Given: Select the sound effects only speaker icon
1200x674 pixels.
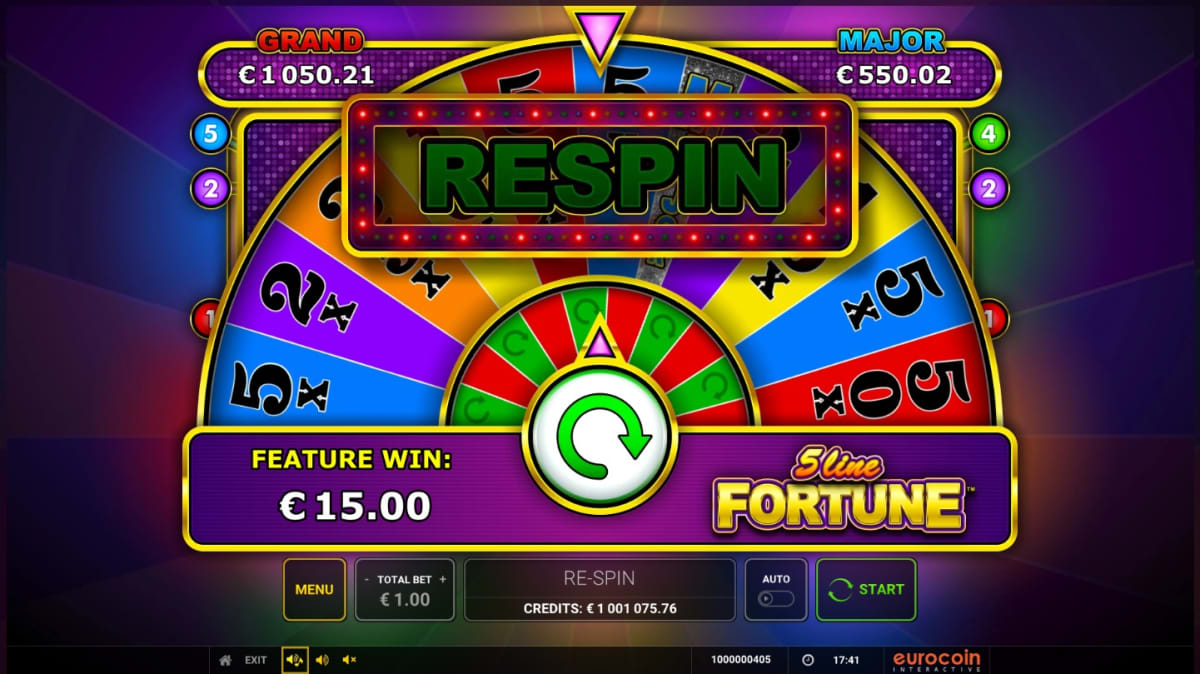Looking at the screenshot, I should (321, 660).
